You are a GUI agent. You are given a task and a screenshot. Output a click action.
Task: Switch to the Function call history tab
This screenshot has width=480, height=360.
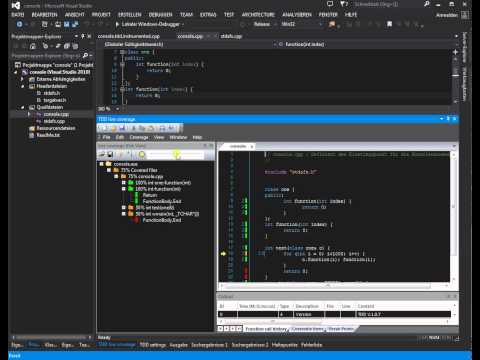266,329
